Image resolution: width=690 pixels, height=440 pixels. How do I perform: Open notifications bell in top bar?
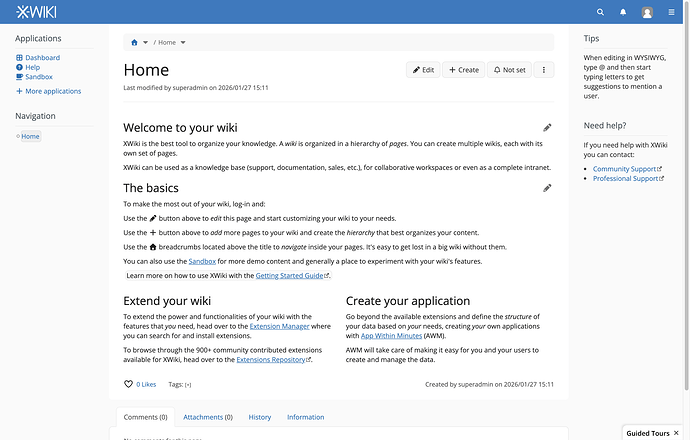point(623,12)
